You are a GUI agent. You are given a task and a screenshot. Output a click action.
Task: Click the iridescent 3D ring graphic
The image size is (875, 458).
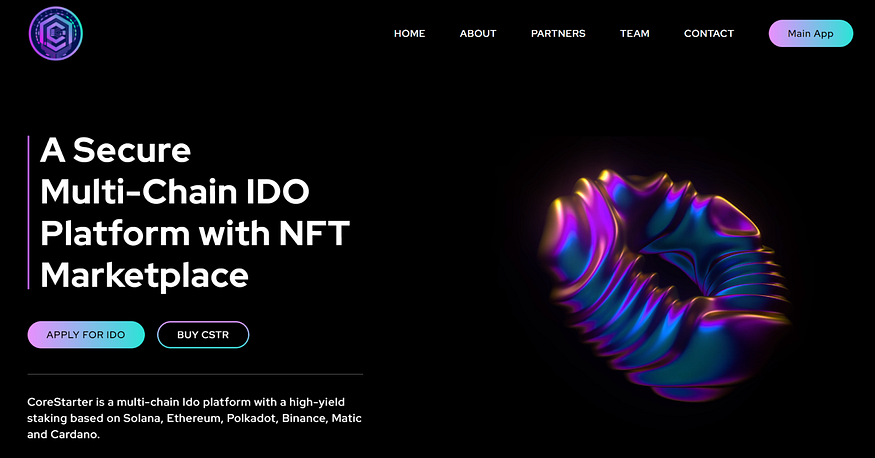pyautogui.click(x=663, y=285)
